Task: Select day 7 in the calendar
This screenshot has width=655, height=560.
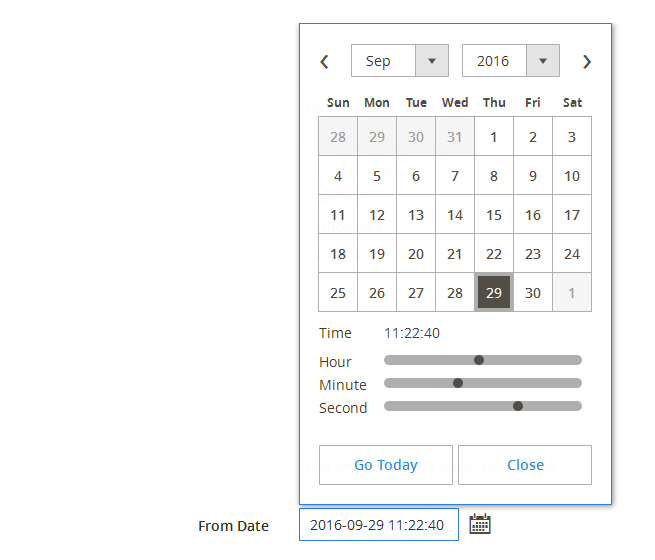Action: [455, 176]
